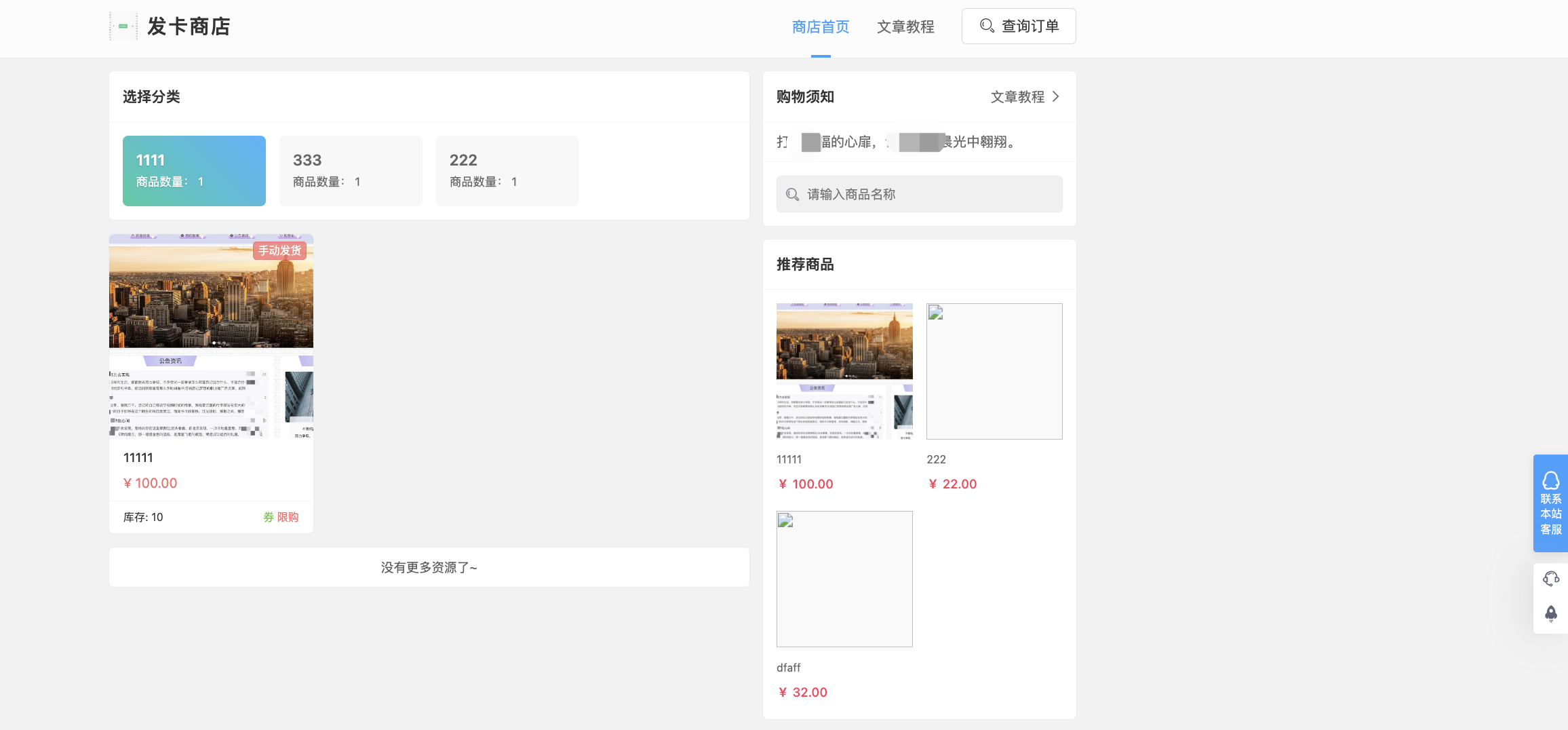
Task: Select the 333 category card
Action: point(351,171)
